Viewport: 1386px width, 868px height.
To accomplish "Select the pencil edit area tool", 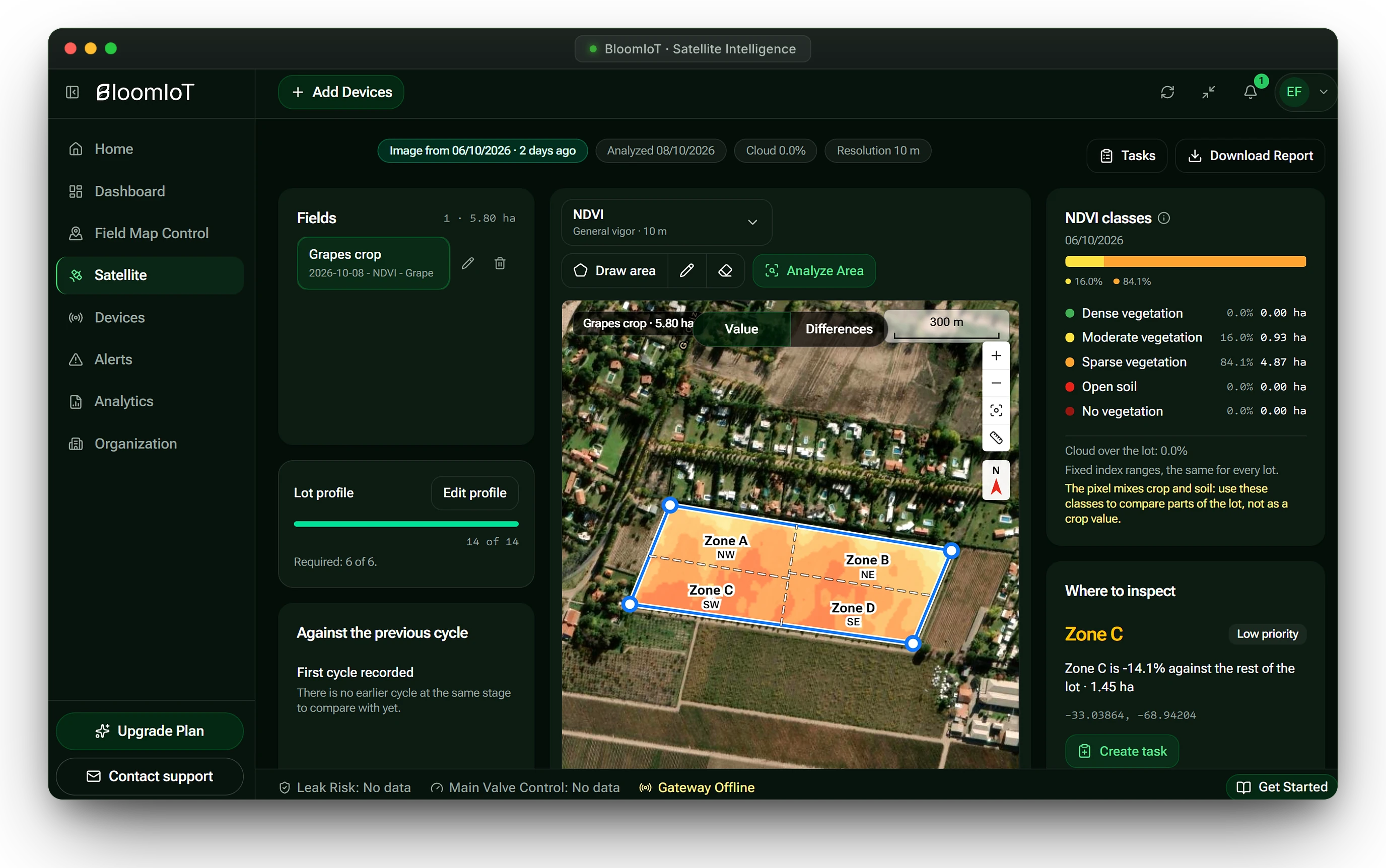I will click(x=686, y=270).
